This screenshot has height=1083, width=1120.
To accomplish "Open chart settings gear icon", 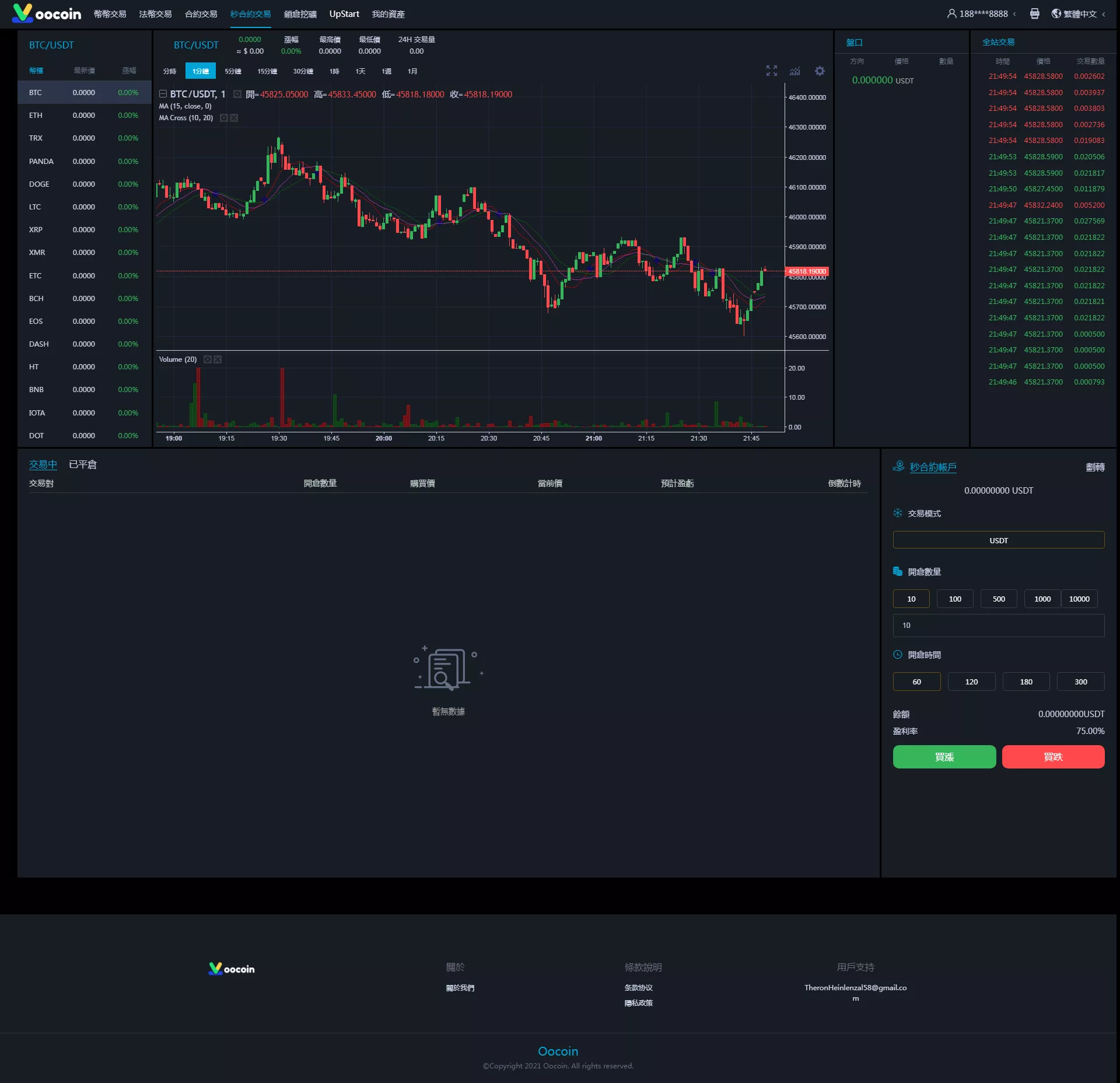I will [x=820, y=71].
